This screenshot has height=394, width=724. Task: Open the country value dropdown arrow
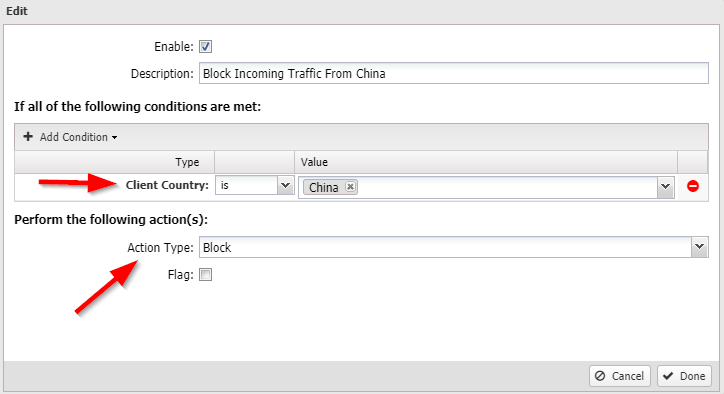[x=665, y=187]
